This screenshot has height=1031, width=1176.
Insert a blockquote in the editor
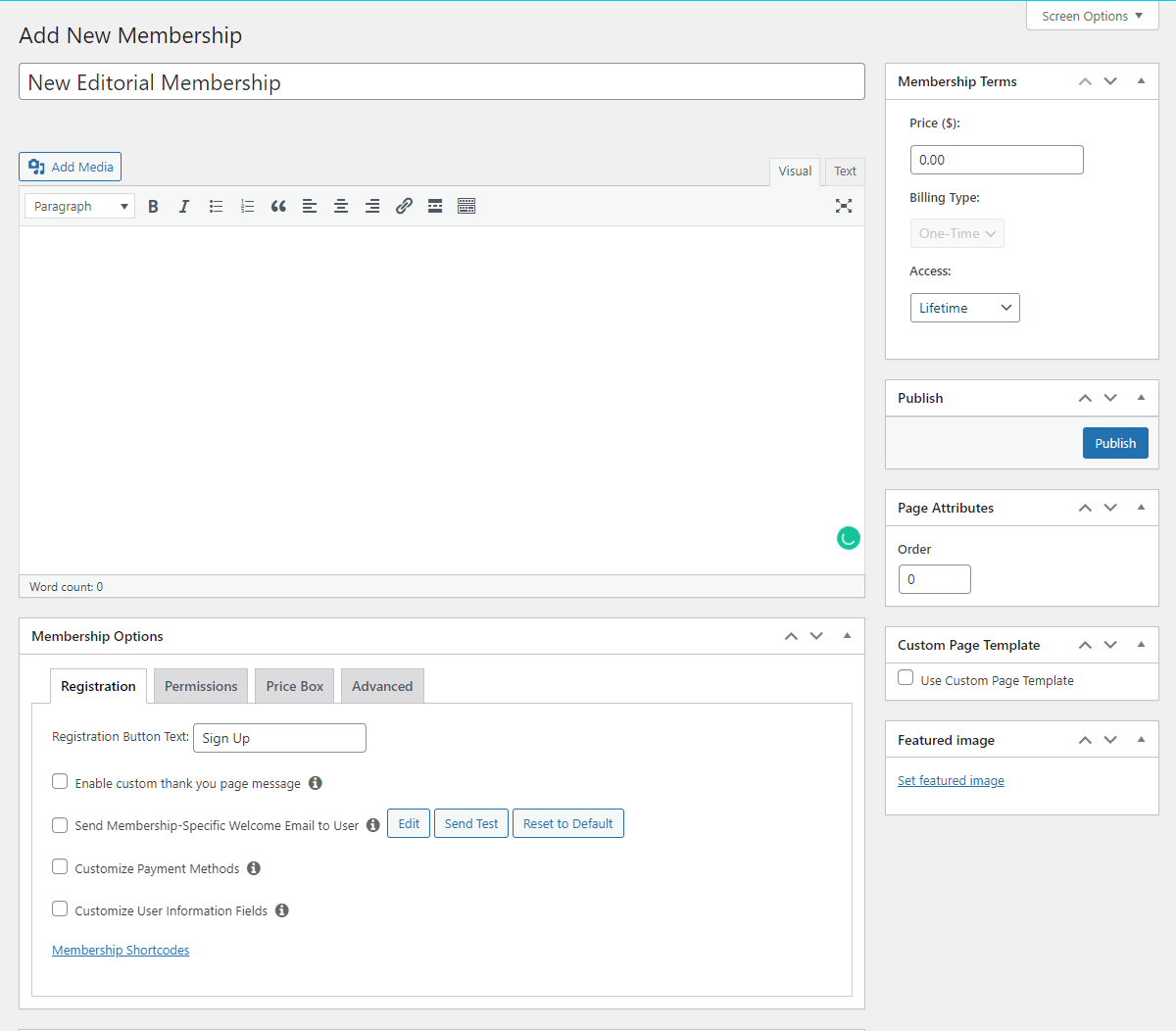coord(278,206)
